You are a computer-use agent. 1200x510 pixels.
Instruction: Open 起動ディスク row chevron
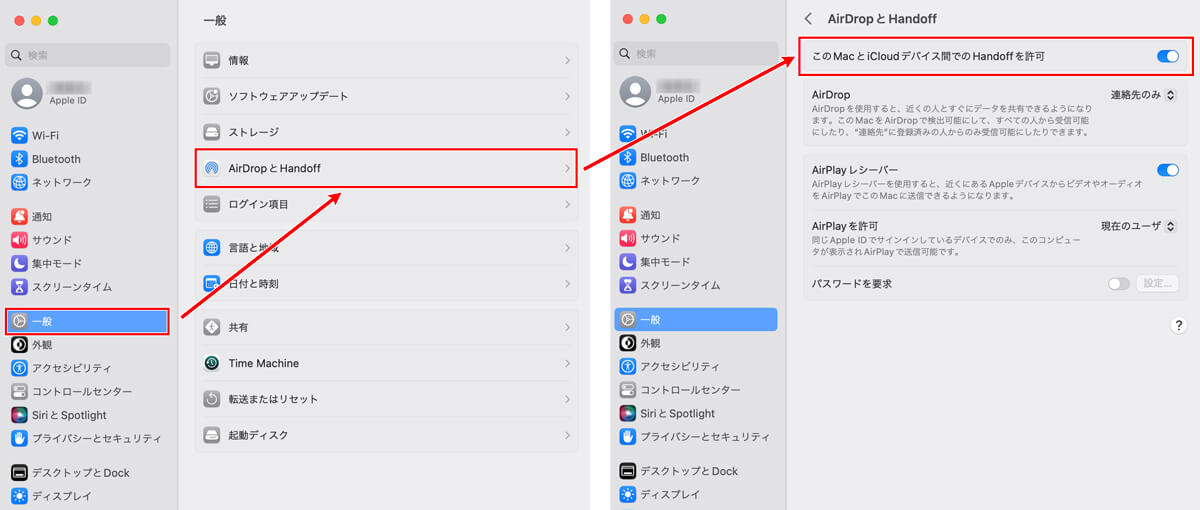pyautogui.click(x=567, y=435)
